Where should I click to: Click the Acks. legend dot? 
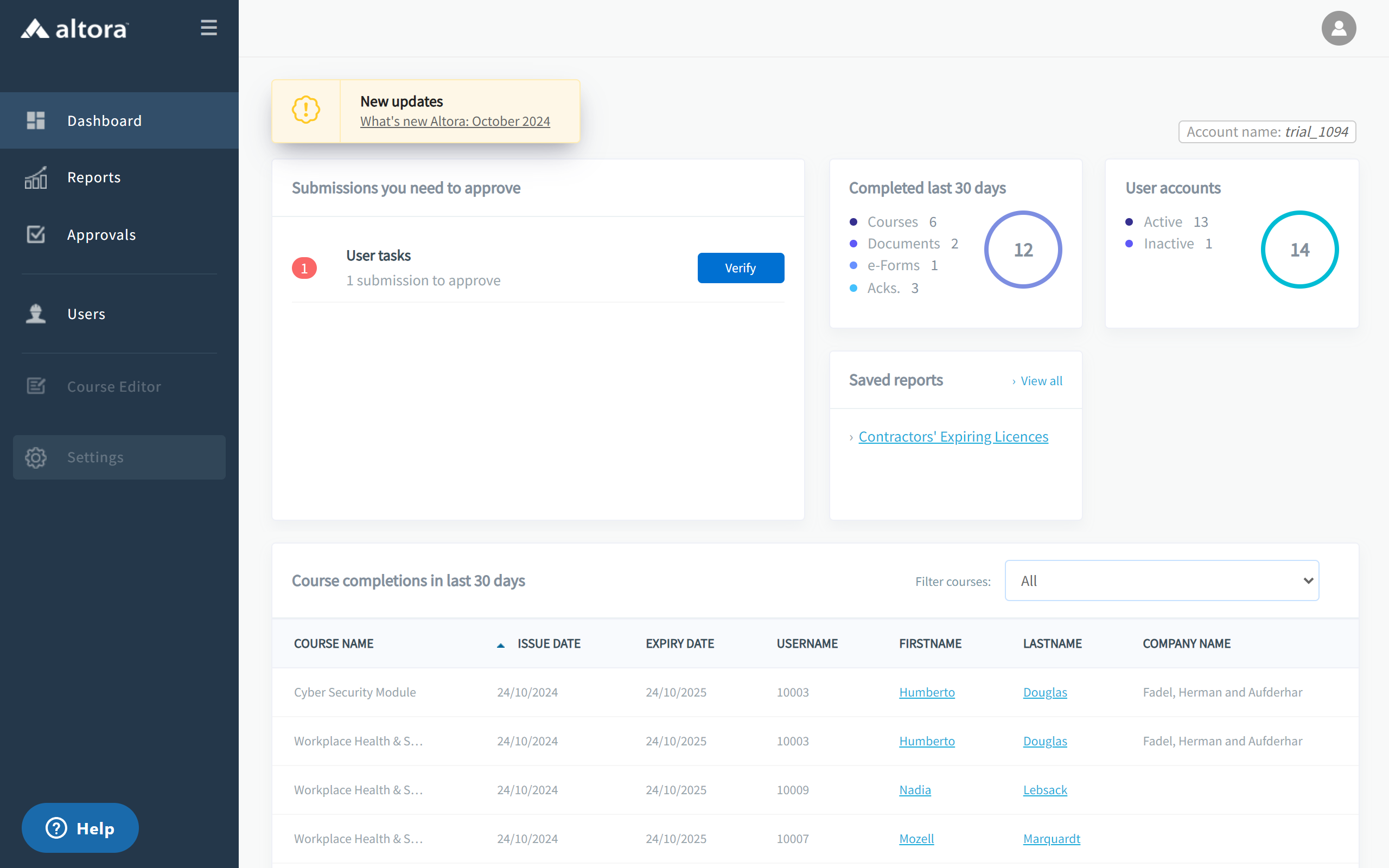pos(853,288)
